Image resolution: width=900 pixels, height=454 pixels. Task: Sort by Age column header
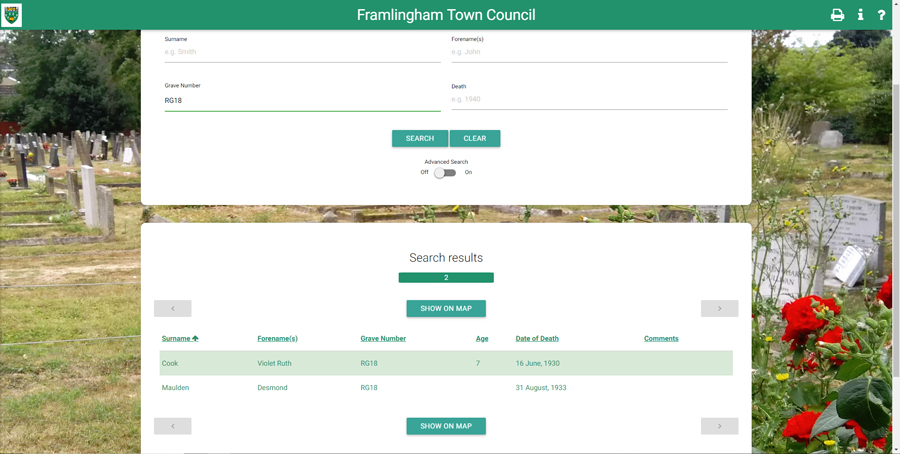482,339
